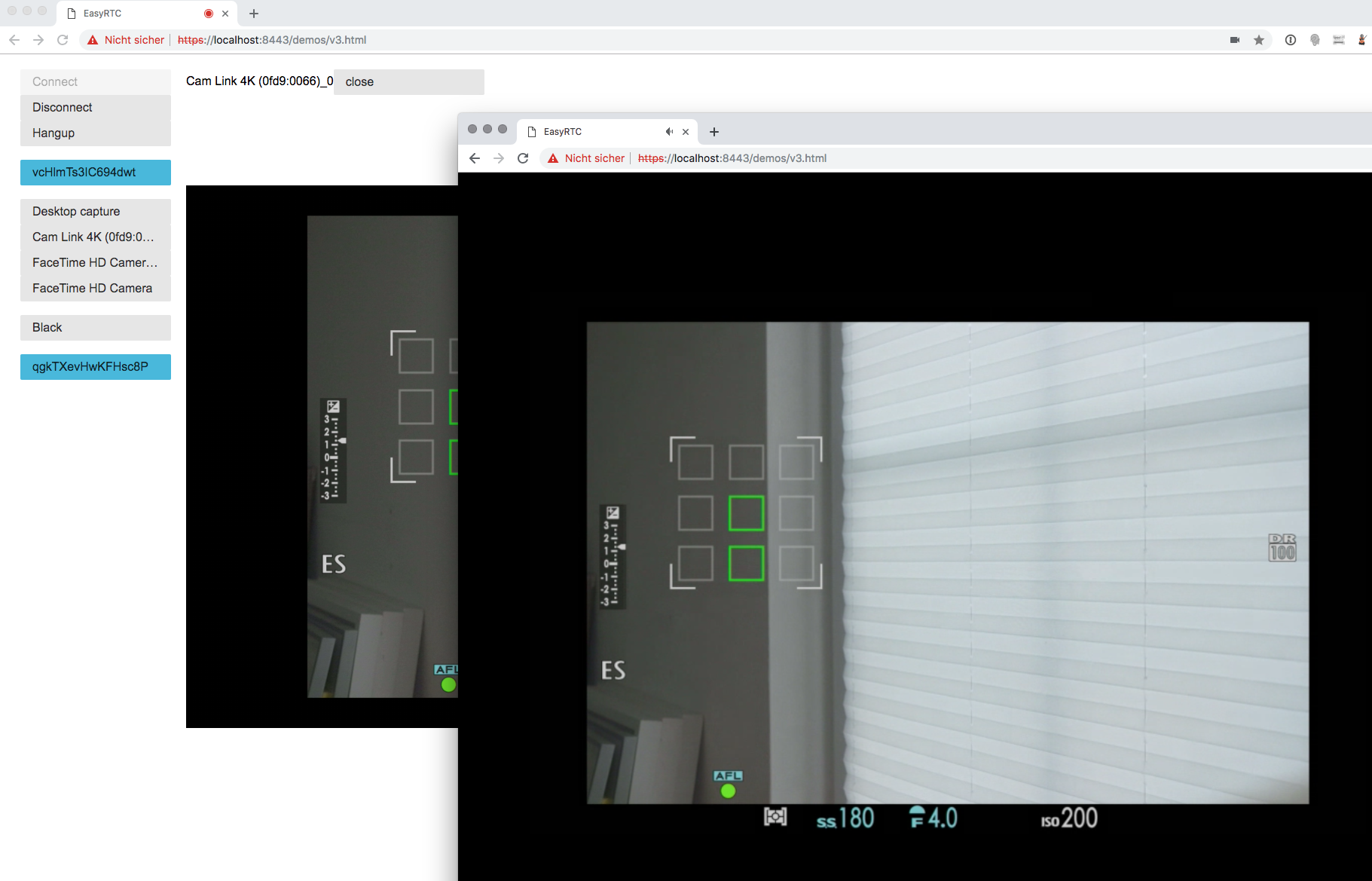Click the Cam Link 4K (0fd9:0066)_0 label

pyautogui.click(x=259, y=81)
